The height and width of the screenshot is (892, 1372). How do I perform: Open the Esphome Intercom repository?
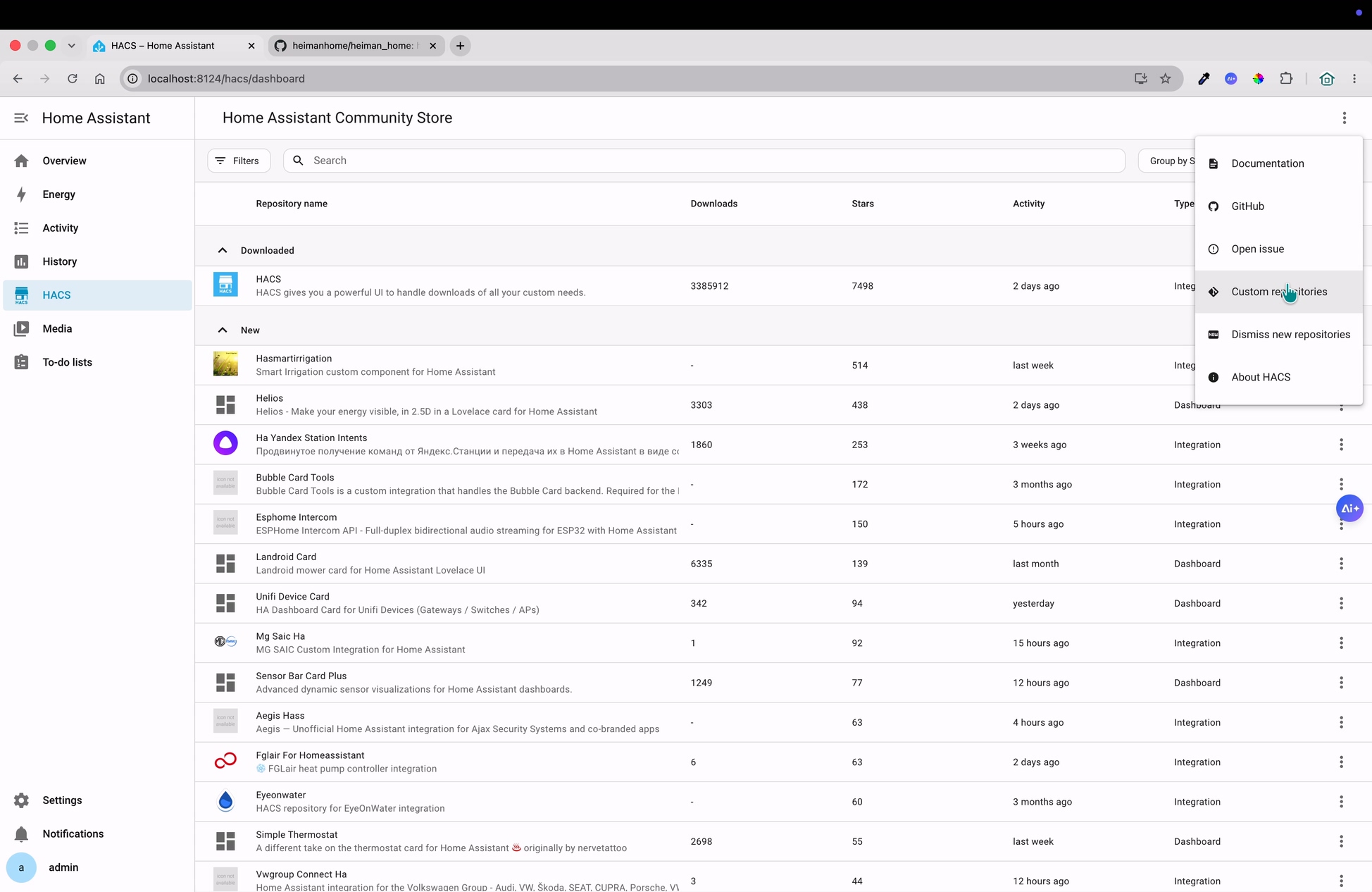click(x=783, y=524)
